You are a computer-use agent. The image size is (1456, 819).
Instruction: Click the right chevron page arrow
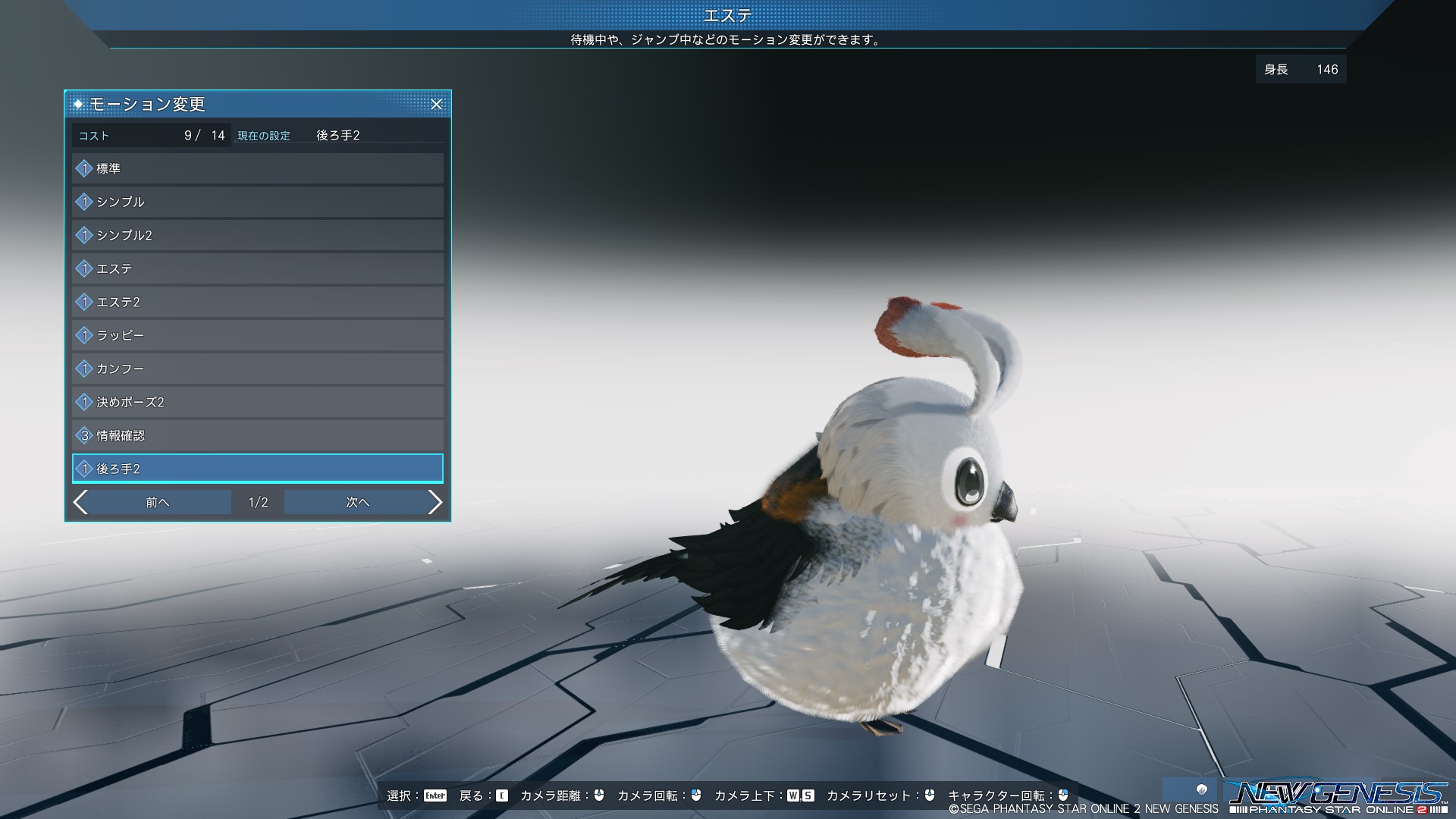pos(435,502)
